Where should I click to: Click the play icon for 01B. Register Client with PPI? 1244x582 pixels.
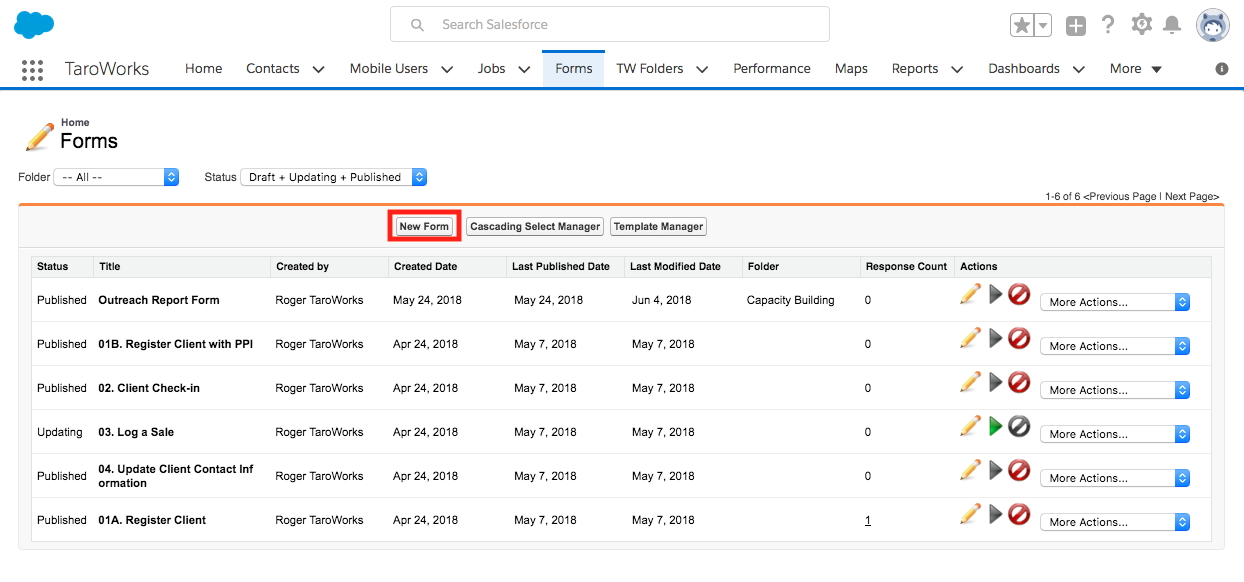pos(995,338)
